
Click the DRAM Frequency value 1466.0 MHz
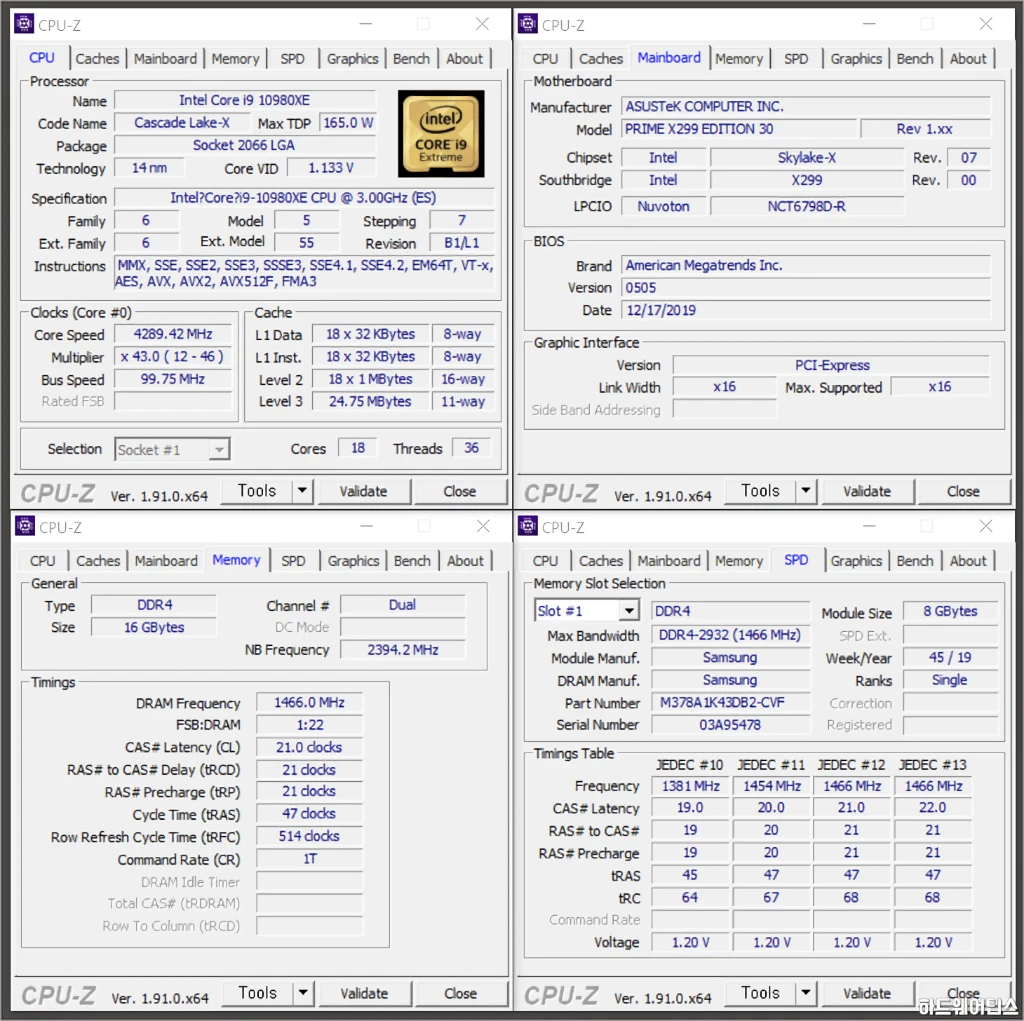pyautogui.click(x=310, y=703)
